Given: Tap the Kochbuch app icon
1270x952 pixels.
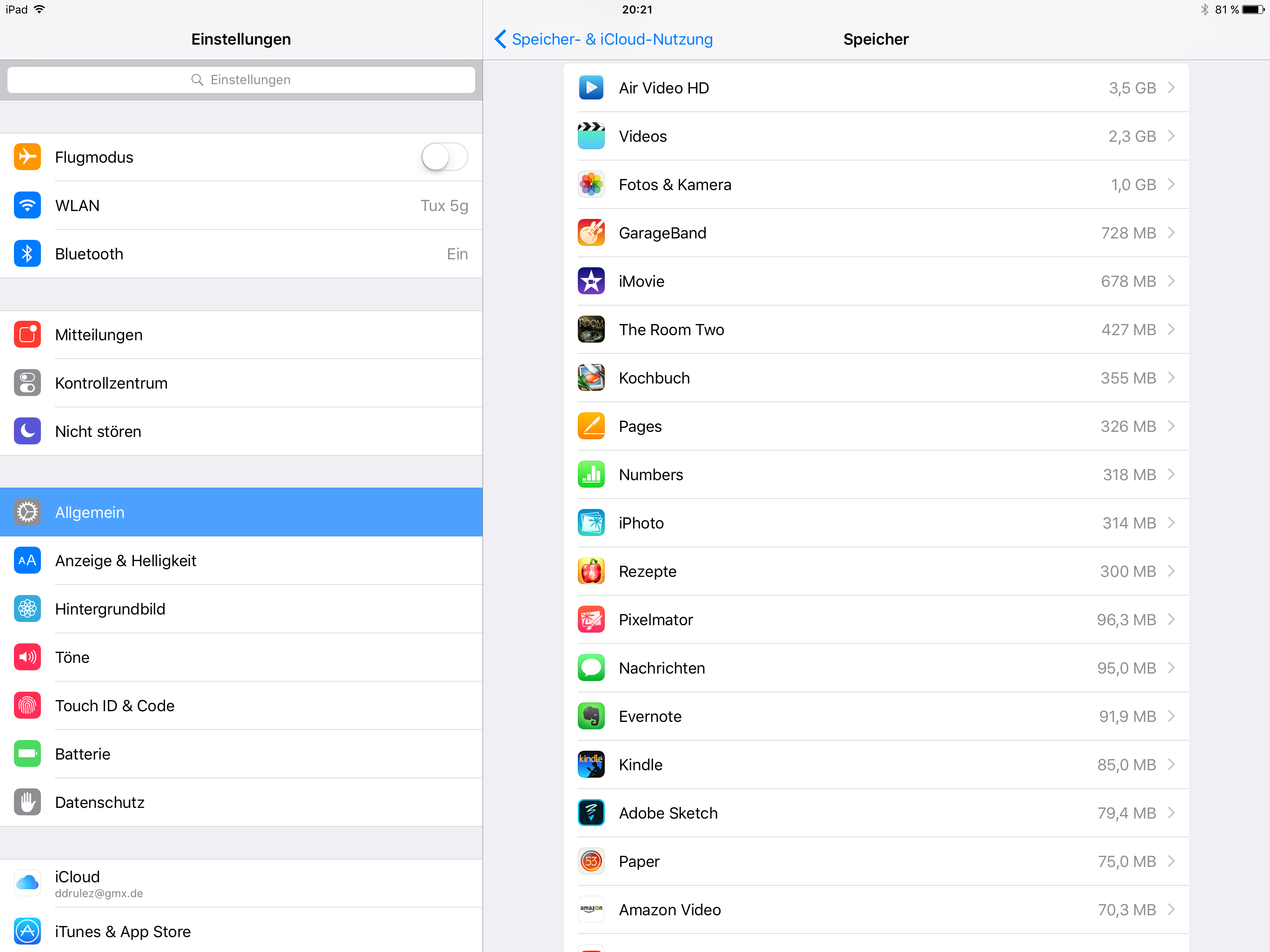Looking at the screenshot, I should point(591,378).
